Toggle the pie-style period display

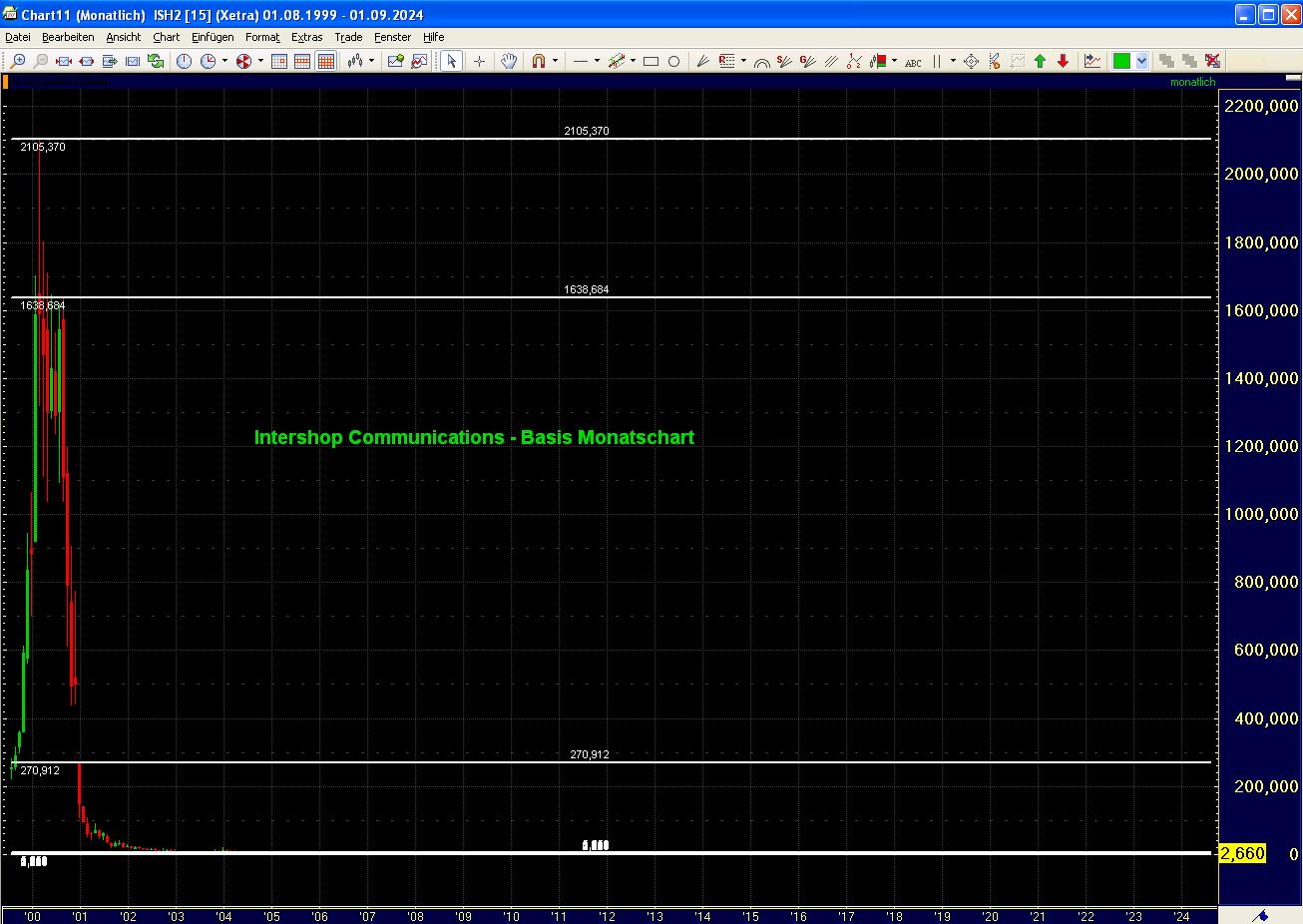pos(244,61)
